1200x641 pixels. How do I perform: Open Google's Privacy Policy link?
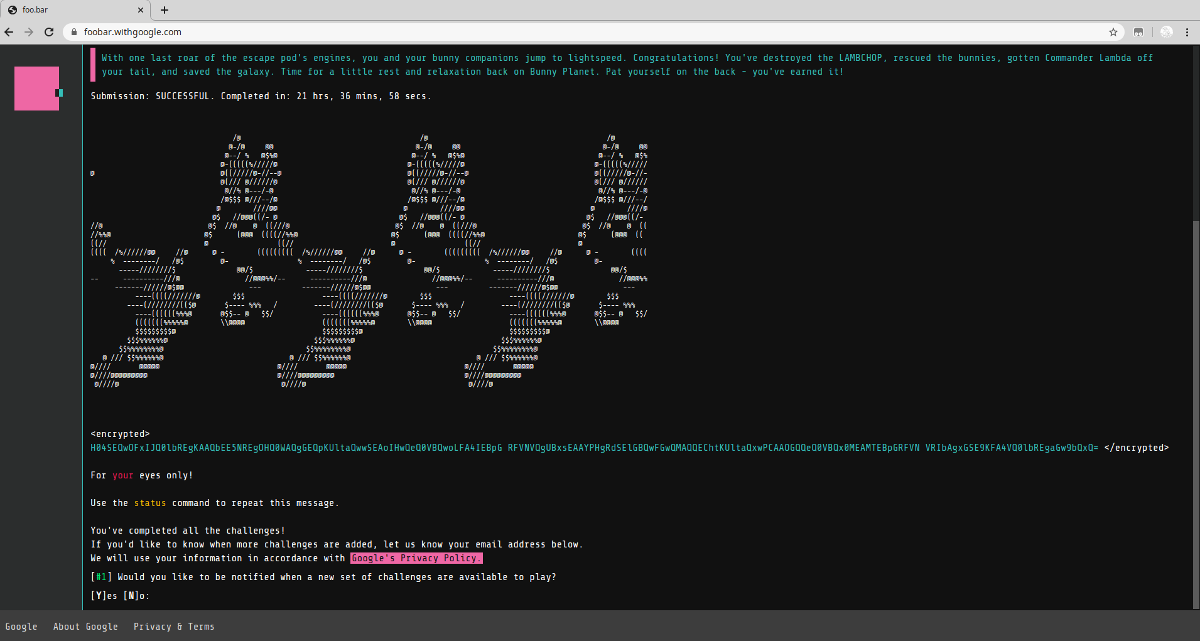[416, 558]
